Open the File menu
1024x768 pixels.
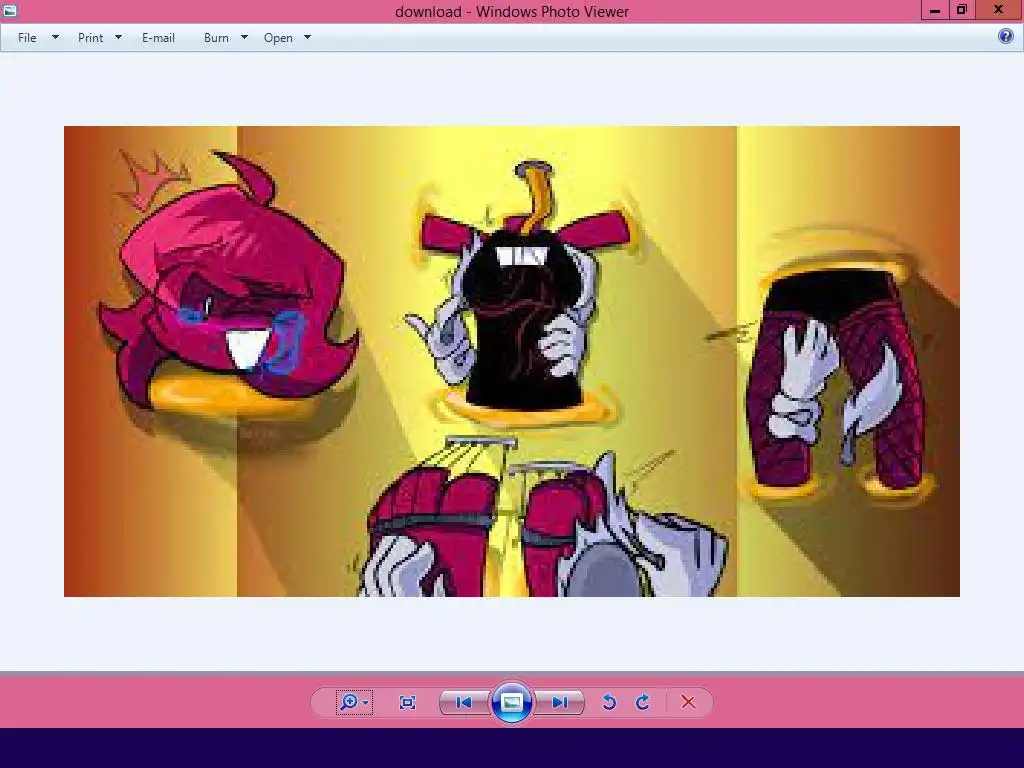point(27,38)
